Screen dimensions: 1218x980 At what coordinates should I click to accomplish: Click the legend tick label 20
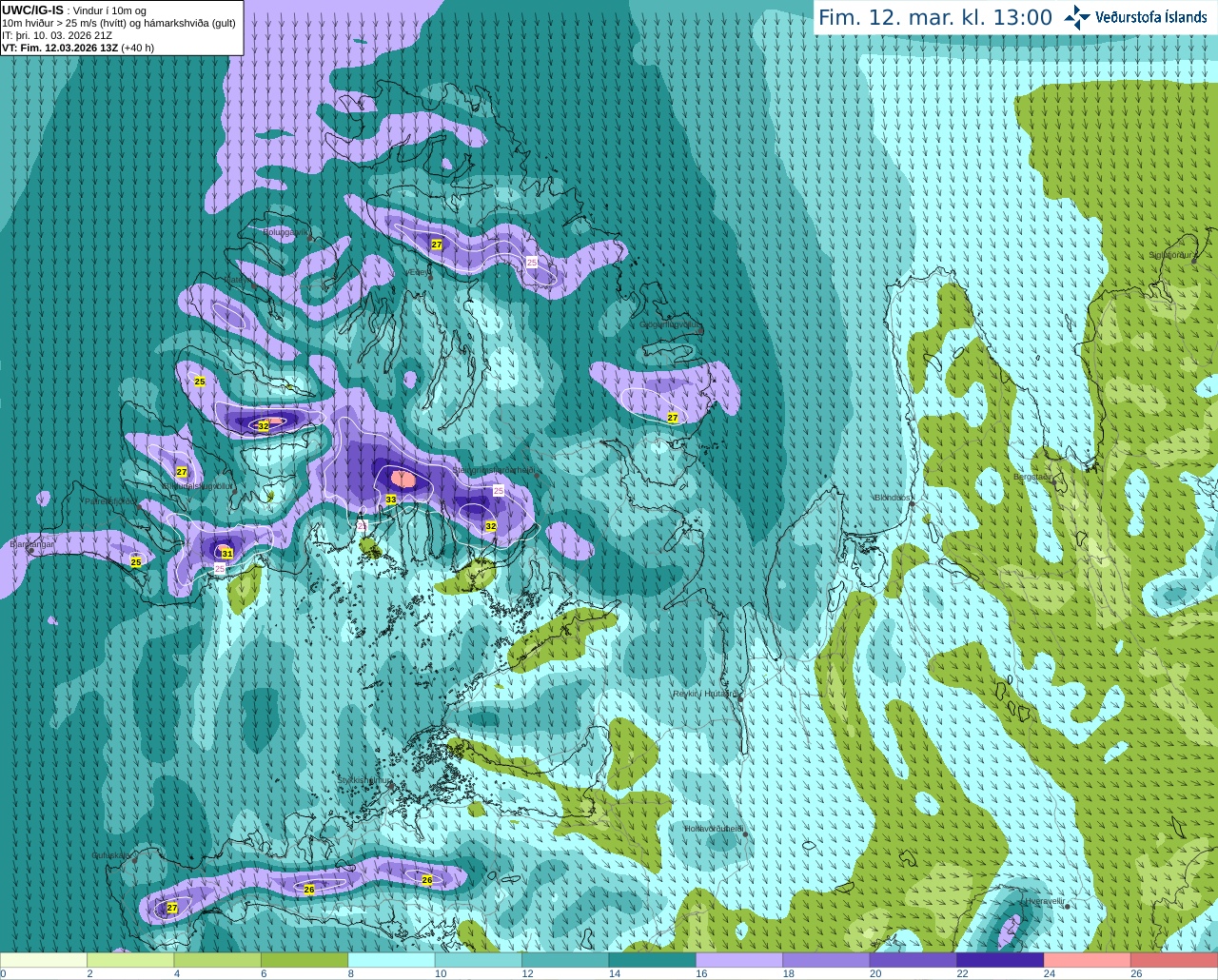tap(874, 974)
